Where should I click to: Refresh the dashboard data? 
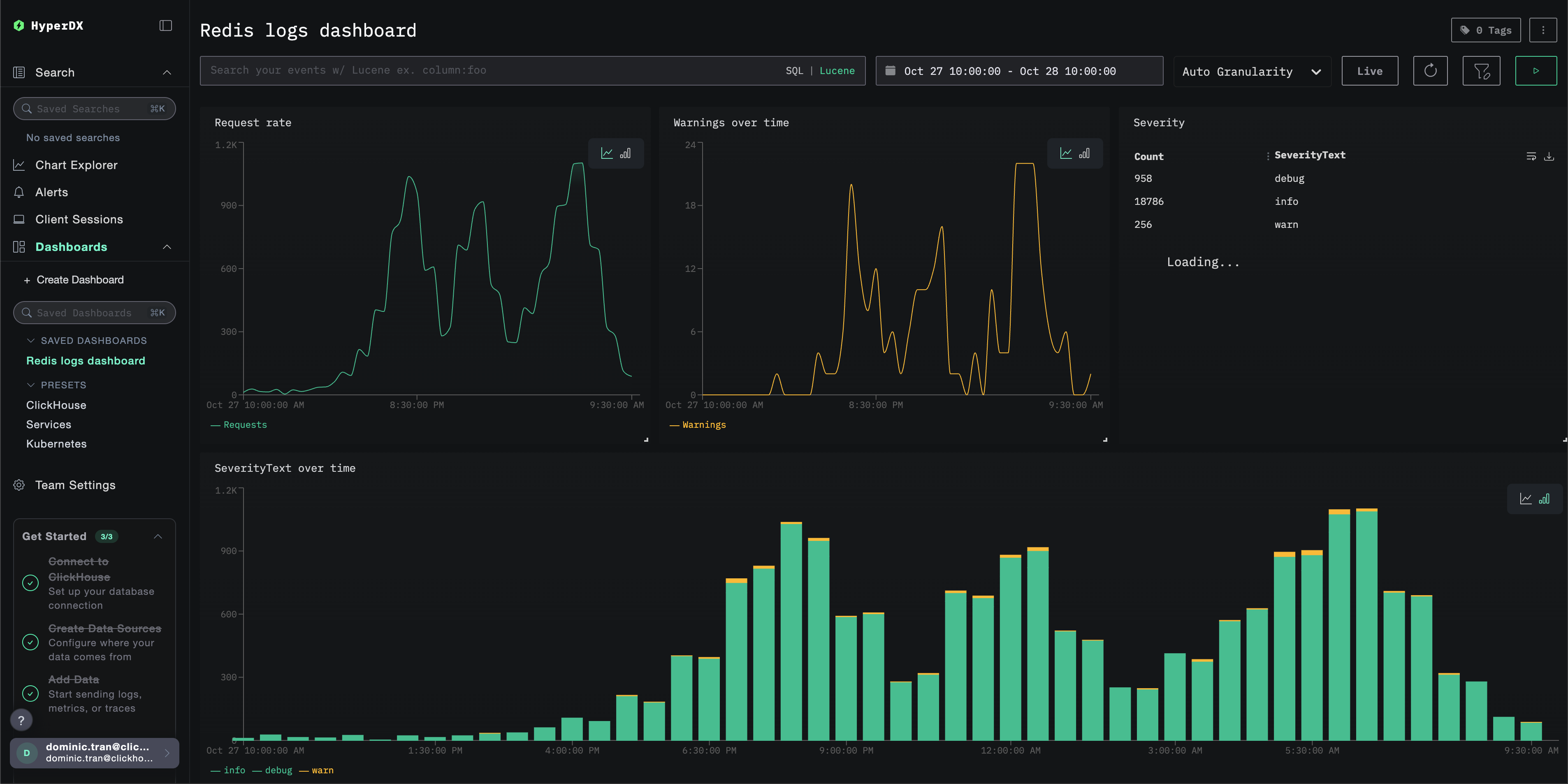click(x=1431, y=71)
